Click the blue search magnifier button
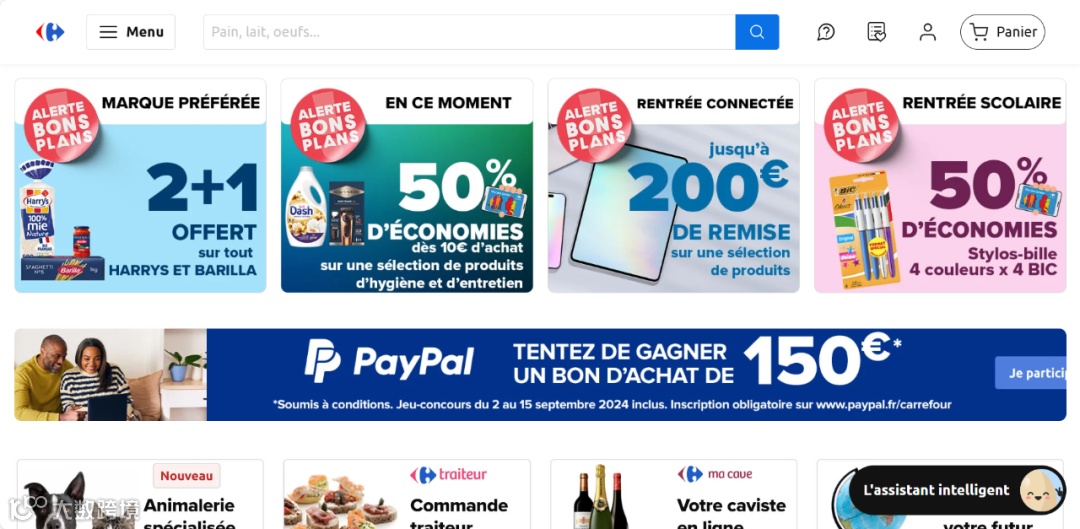This screenshot has width=1080, height=529. [x=757, y=32]
